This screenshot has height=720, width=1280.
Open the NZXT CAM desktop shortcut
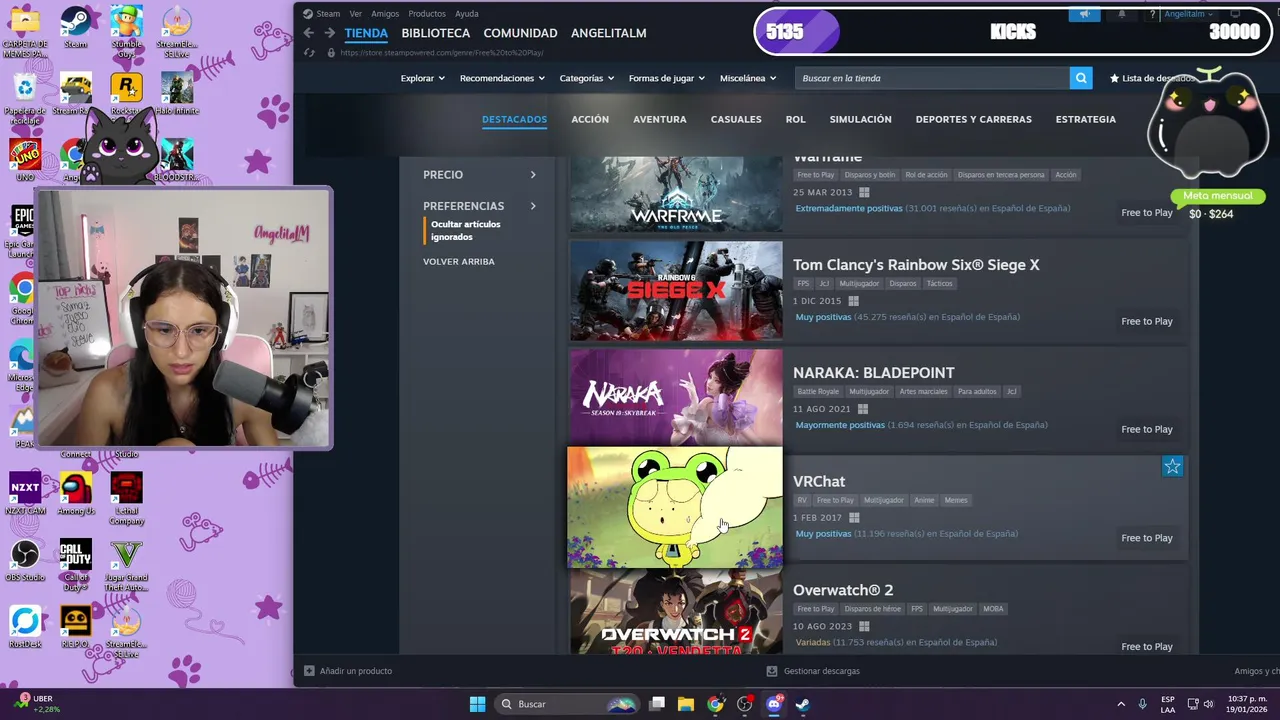(25, 494)
